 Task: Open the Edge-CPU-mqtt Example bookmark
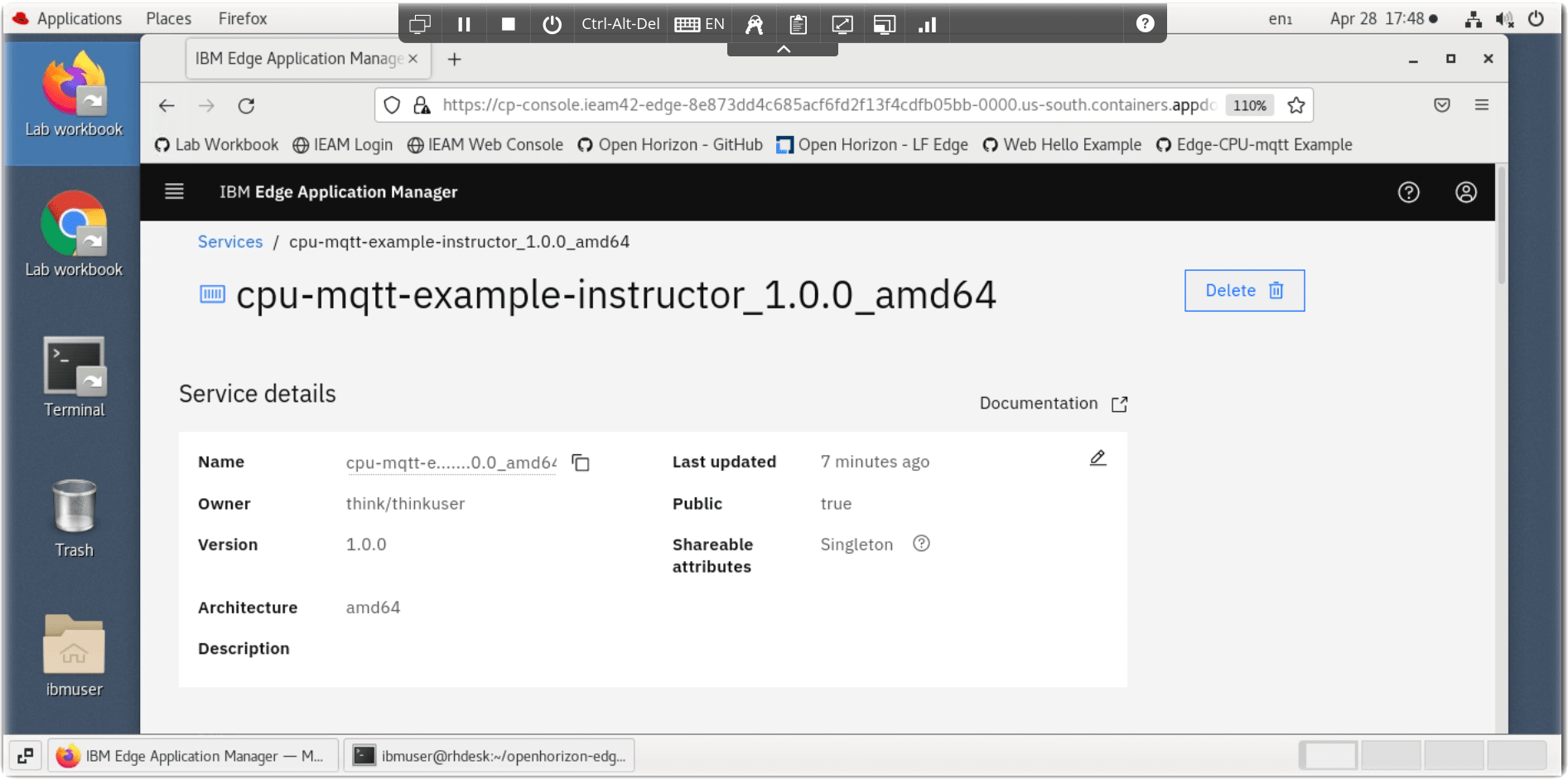[x=1254, y=145]
